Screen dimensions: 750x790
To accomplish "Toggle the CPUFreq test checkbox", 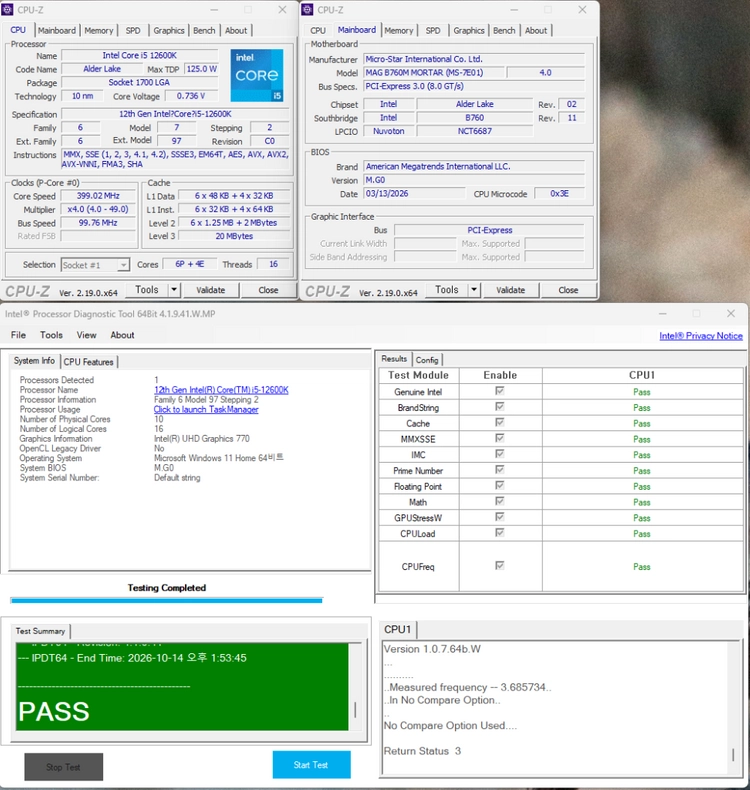I will pyautogui.click(x=500, y=566).
